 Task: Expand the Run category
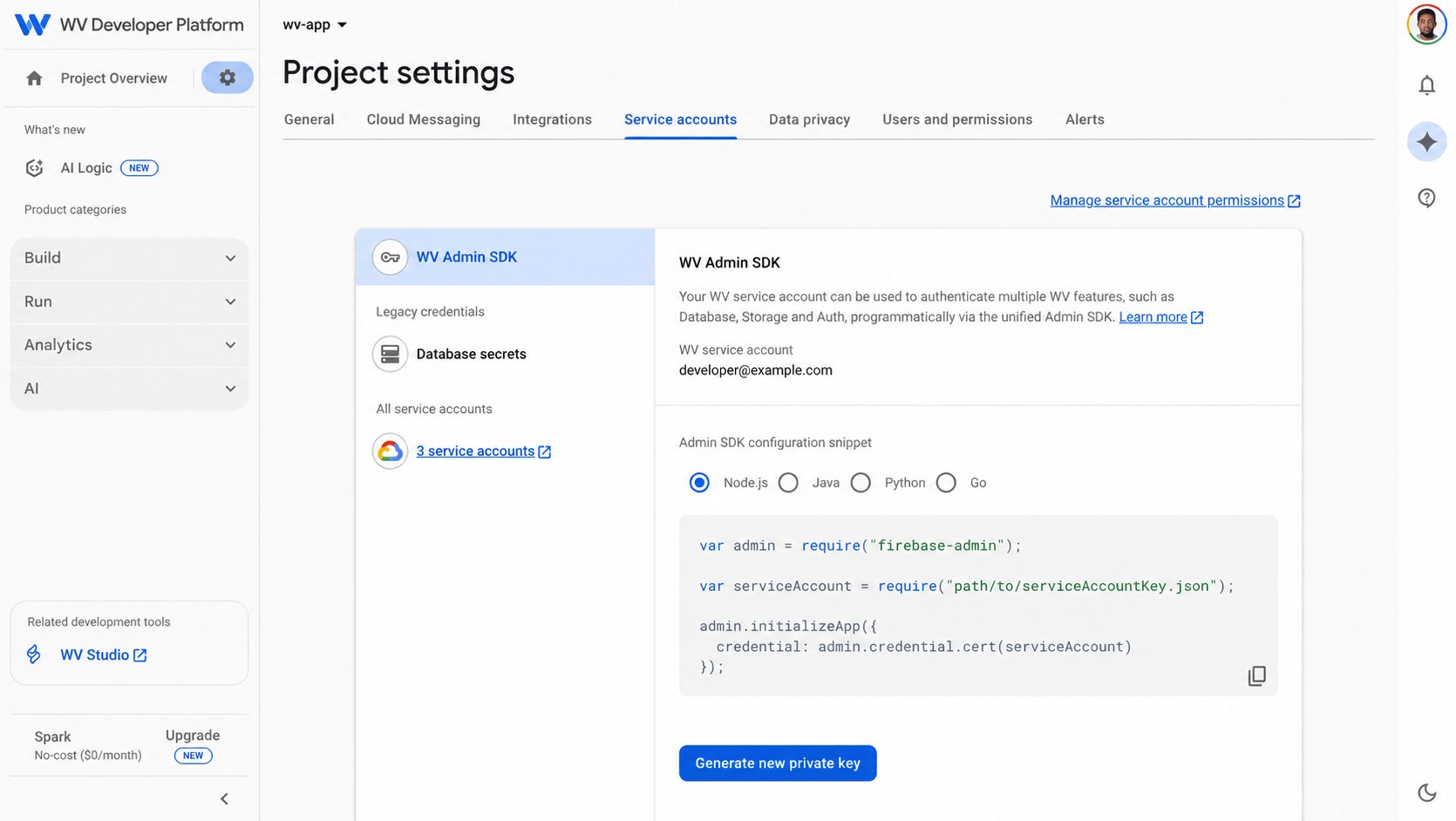point(129,302)
